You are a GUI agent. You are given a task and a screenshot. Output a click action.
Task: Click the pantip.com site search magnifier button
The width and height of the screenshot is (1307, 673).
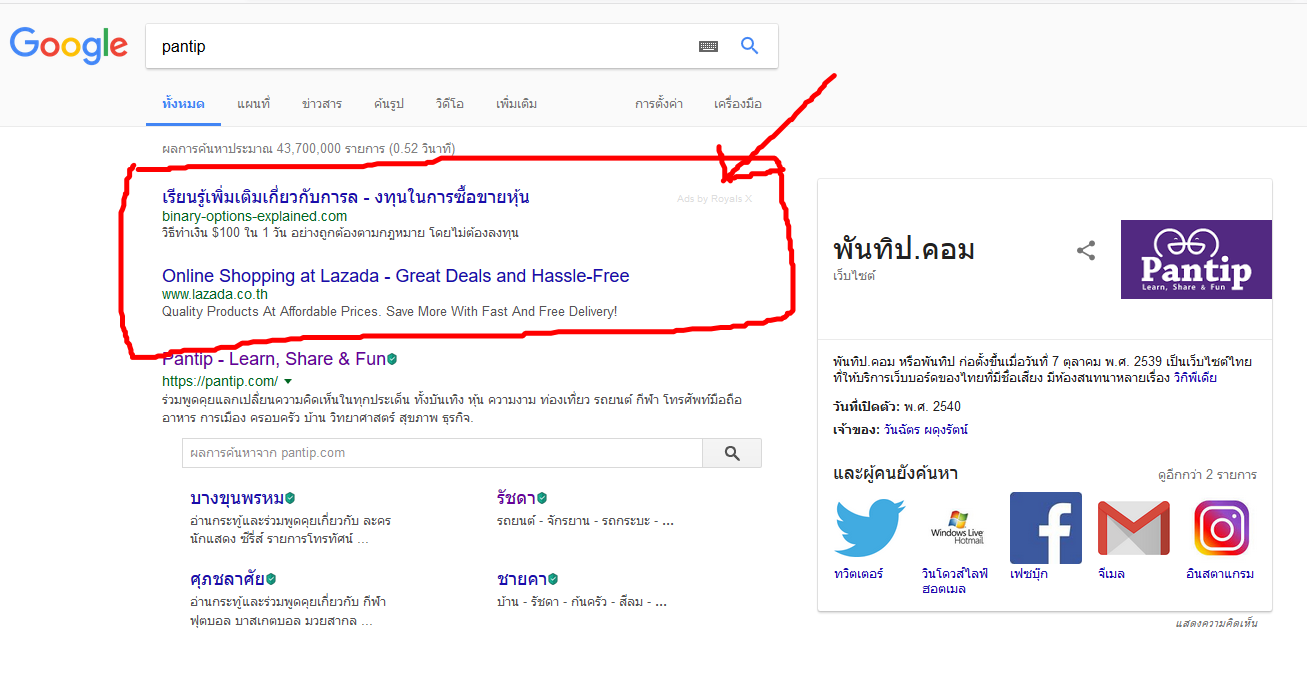click(732, 453)
